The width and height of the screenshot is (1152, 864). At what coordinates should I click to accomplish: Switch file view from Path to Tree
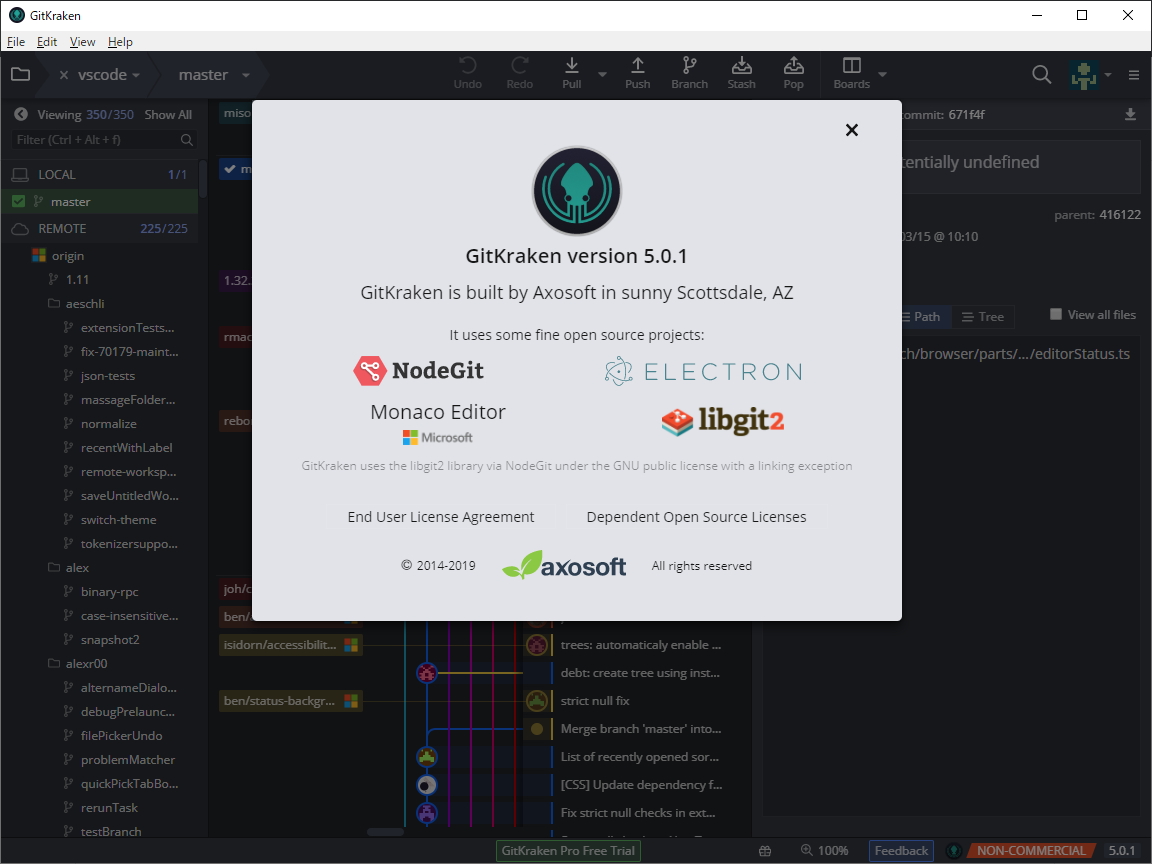click(x=983, y=316)
